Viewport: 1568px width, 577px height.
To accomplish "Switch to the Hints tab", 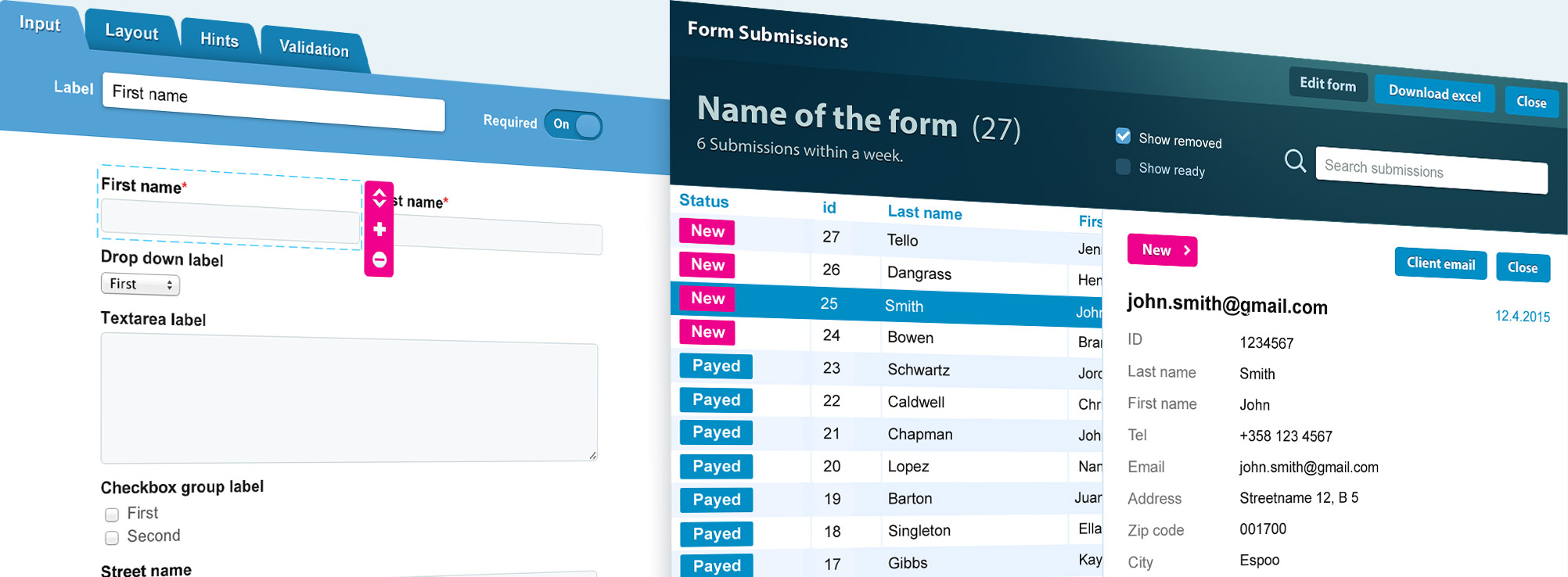I will click(219, 40).
